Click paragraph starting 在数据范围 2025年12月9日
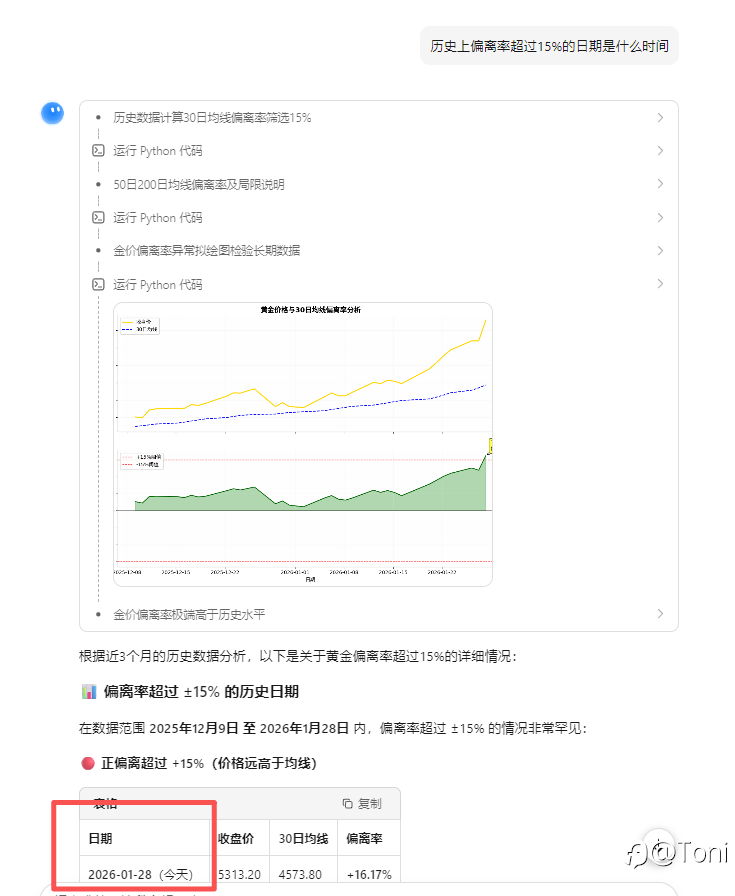The image size is (735, 896). coord(333,728)
